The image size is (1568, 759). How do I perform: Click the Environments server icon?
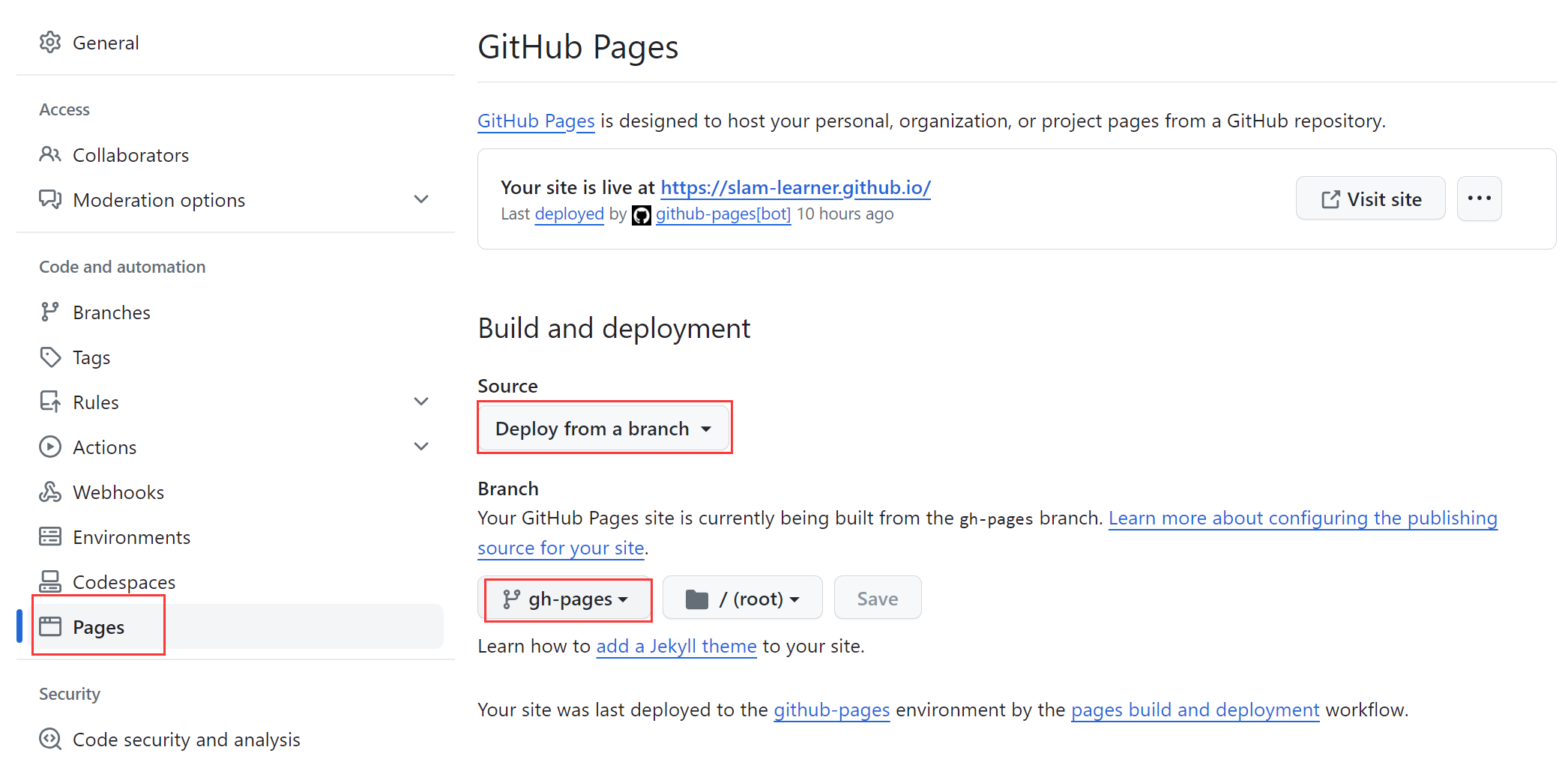click(x=50, y=536)
